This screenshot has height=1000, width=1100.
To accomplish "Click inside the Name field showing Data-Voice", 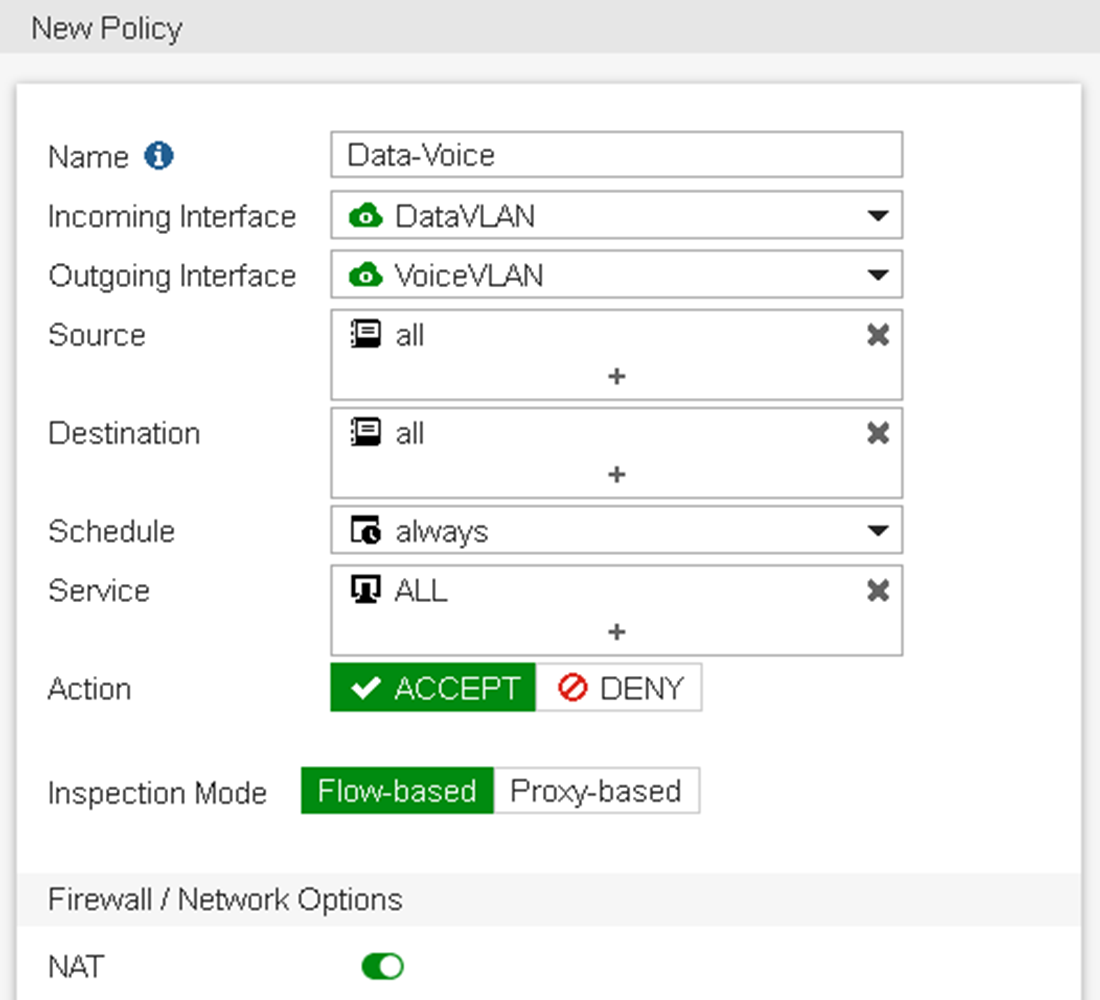I will [x=615, y=155].
